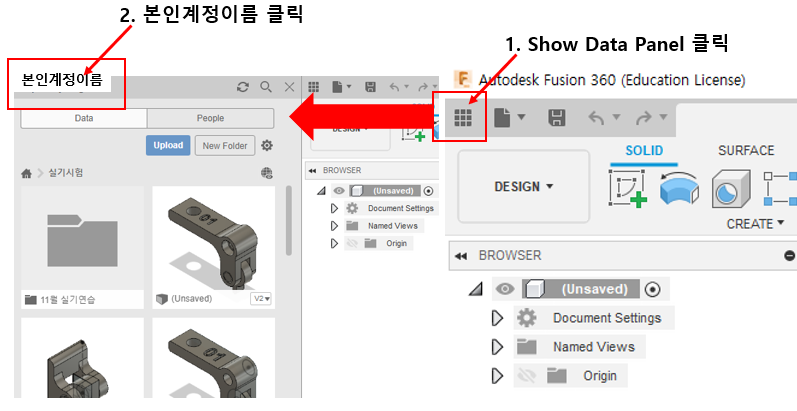Image resolution: width=797 pixels, height=411 pixels.
Task: Click the blue Upload button
Action: pos(168,145)
